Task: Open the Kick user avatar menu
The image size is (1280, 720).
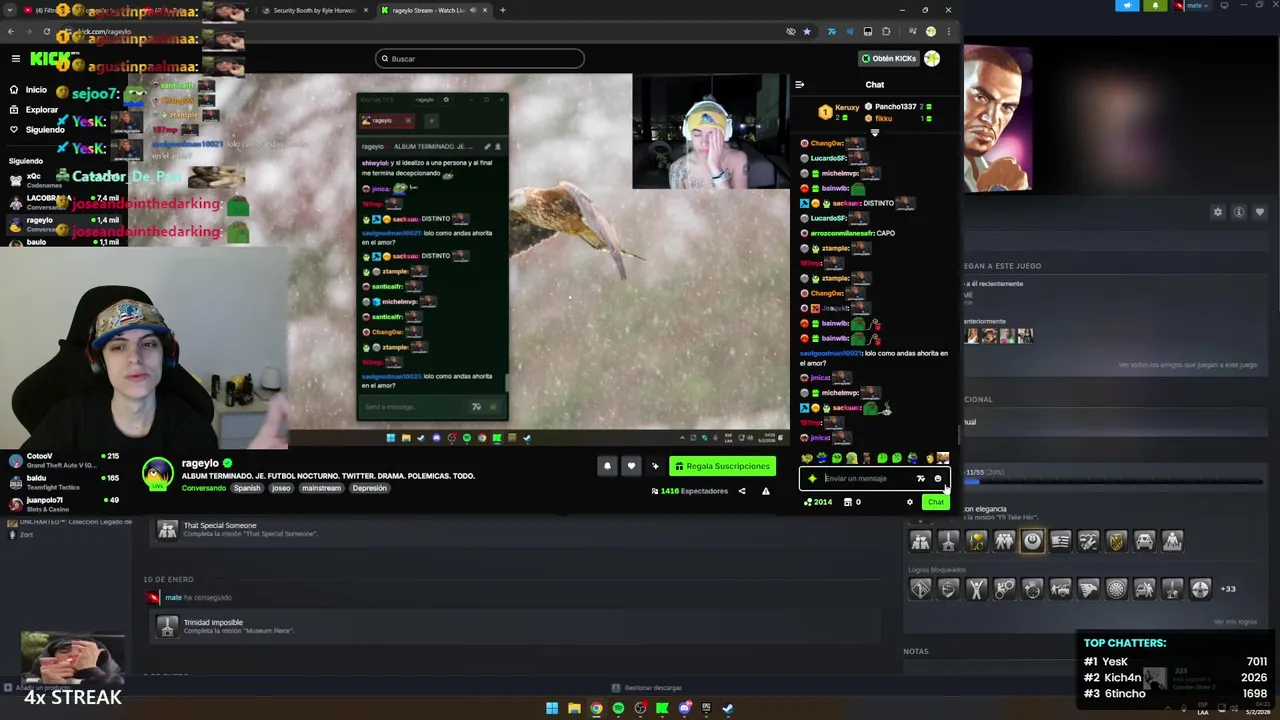Action: tap(932, 59)
